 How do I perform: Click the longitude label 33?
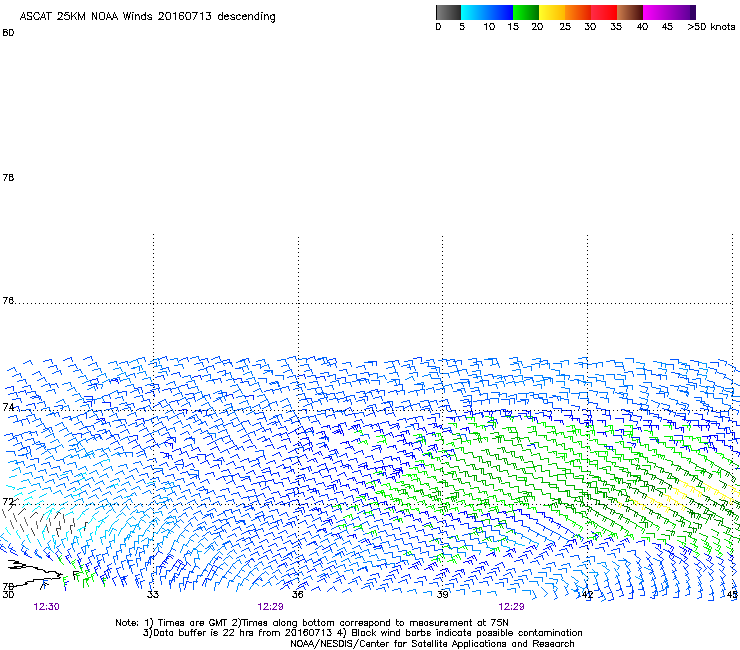click(x=153, y=594)
